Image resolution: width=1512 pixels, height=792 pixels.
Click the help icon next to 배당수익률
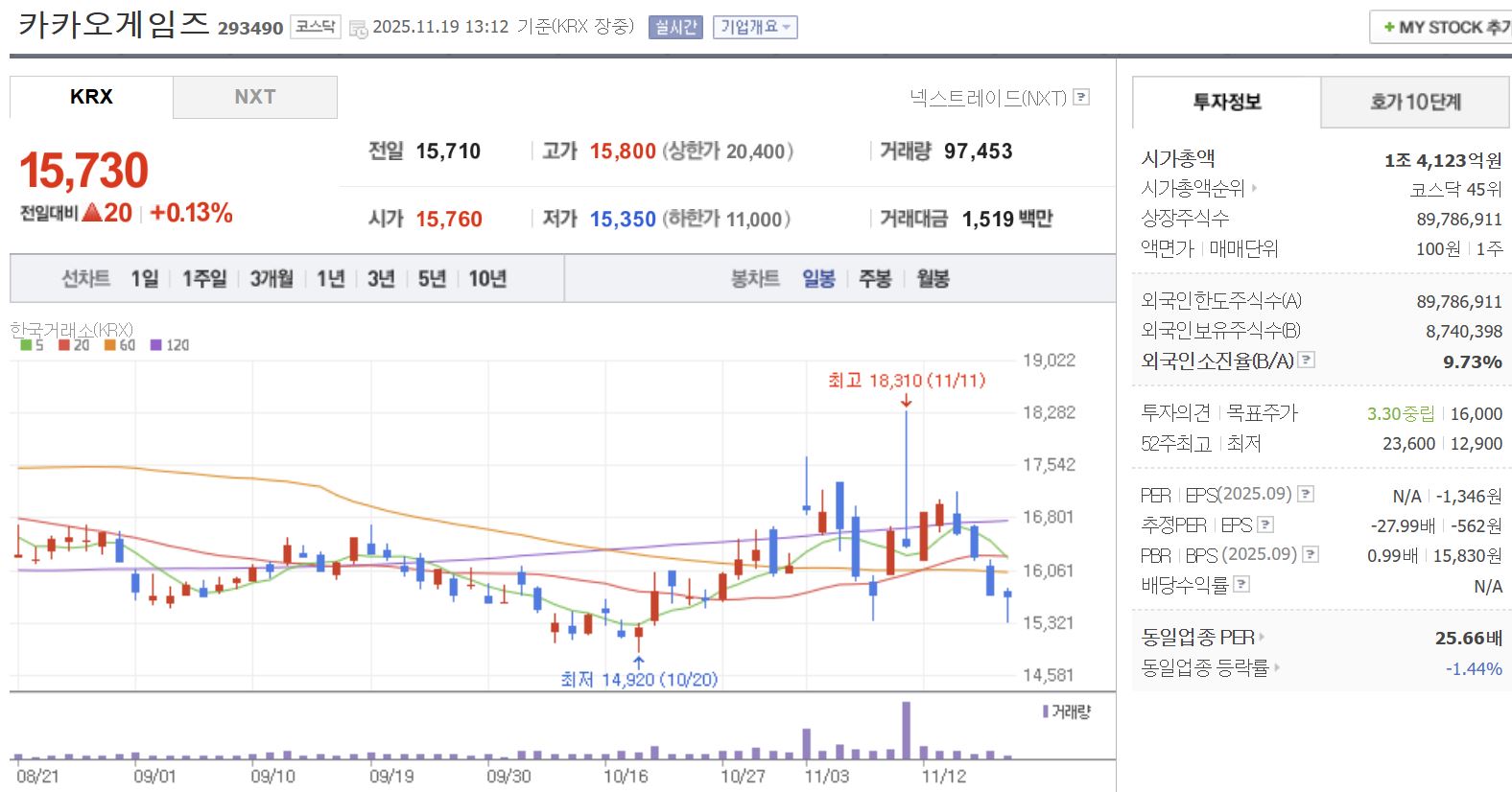coord(1241,584)
